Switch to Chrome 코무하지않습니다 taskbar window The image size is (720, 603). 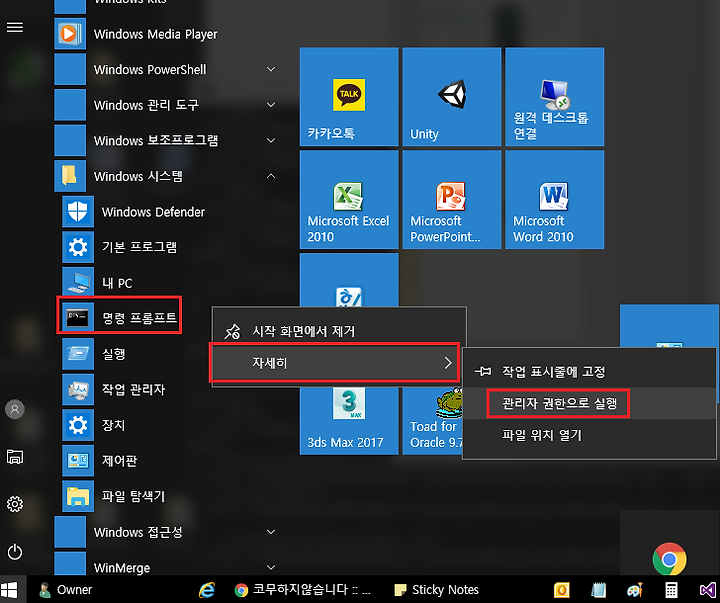302,590
